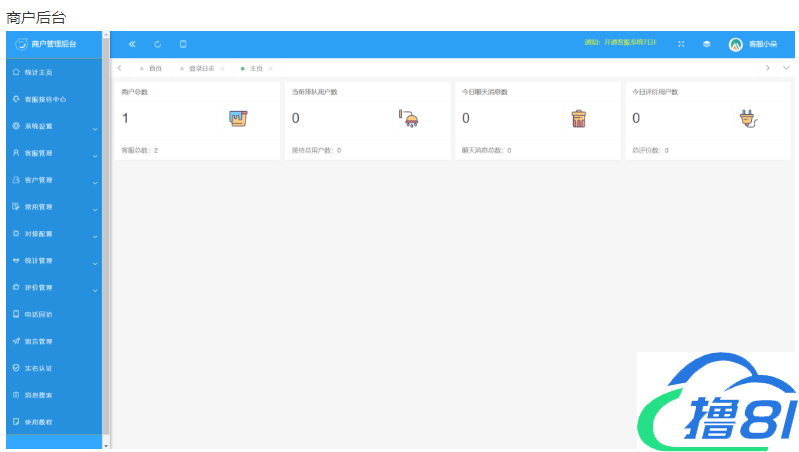Viewport: 799px width, 452px height.
Task: Click the refresh icon in top bar
Action: (158, 44)
